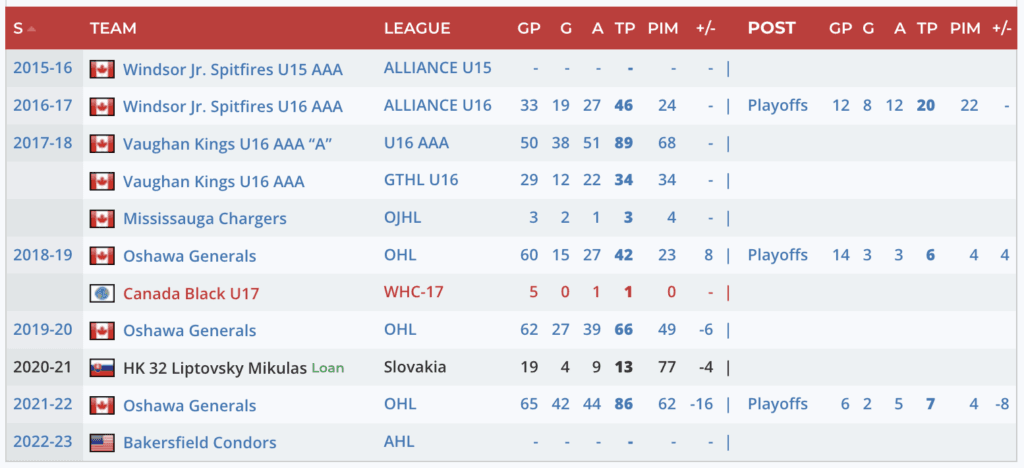Viewport: 1024px width, 468px height.
Task: Open the Bakersfield Condors team link
Action: point(199,443)
